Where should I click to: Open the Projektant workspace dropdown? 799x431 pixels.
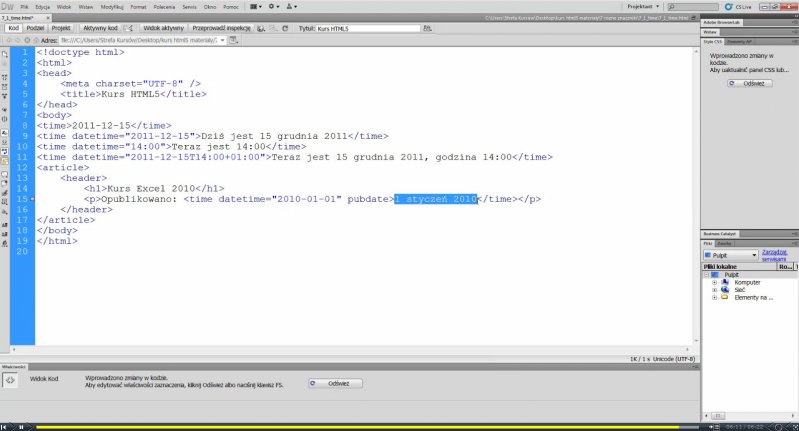(x=638, y=7)
